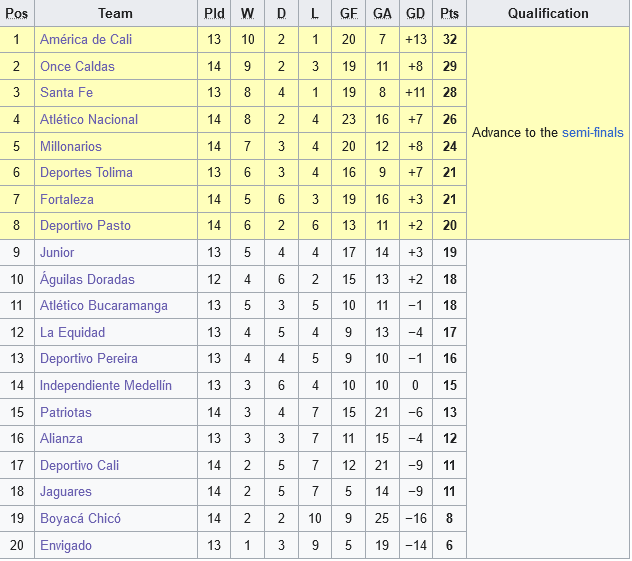This screenshot has height=561, width=632.
Task: Open the Junior team page
Action: click(57, 252)
